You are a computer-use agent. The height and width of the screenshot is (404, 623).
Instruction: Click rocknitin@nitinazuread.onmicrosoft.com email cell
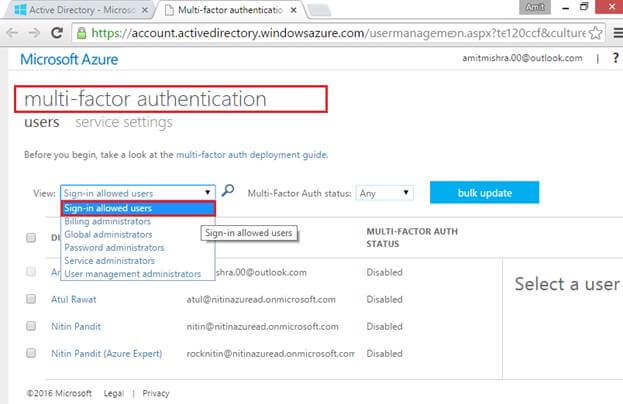click(x=271, y=354)
